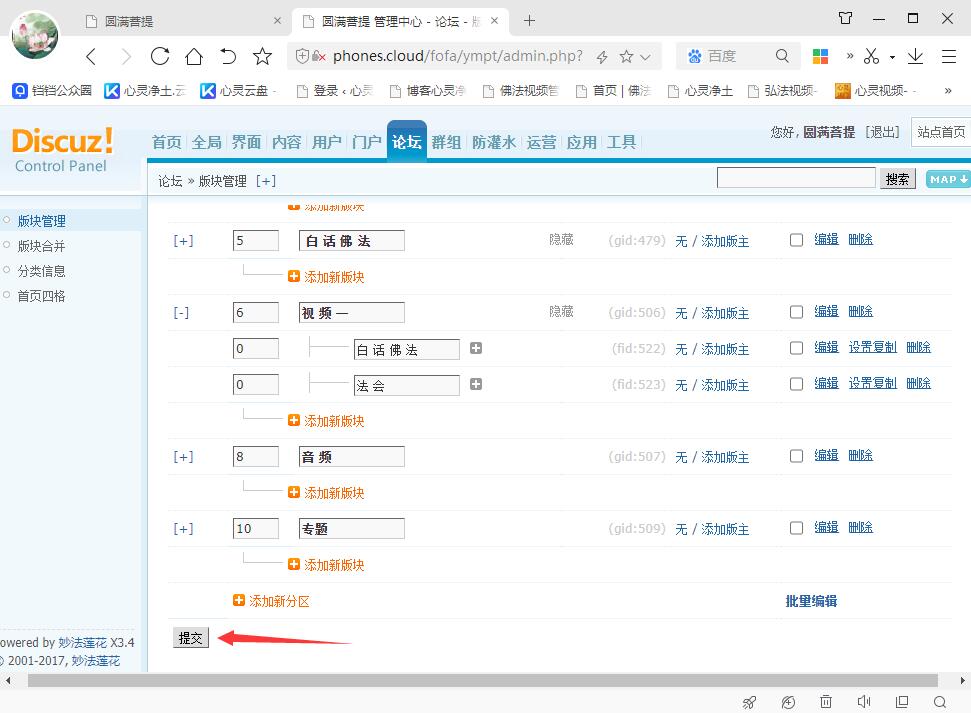The width and height of the screenshot is (971, 713).
Task: Switch to the first browser tab 圆满菩提
Action: [183, 21]
